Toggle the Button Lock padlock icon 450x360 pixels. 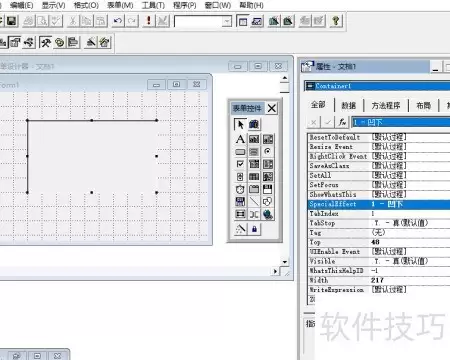(254, 229)
